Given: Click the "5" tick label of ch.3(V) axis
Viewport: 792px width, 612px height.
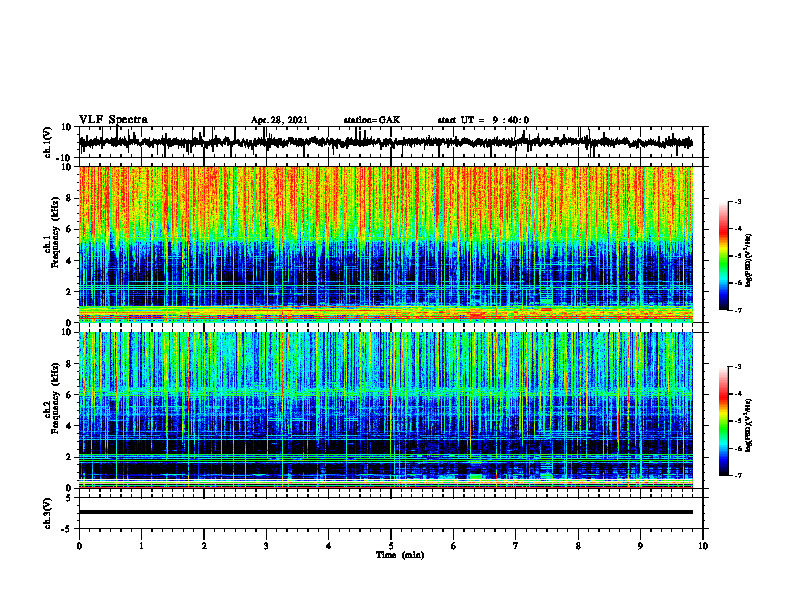Looking at the screenshot, I should click(x=69, y=497).
